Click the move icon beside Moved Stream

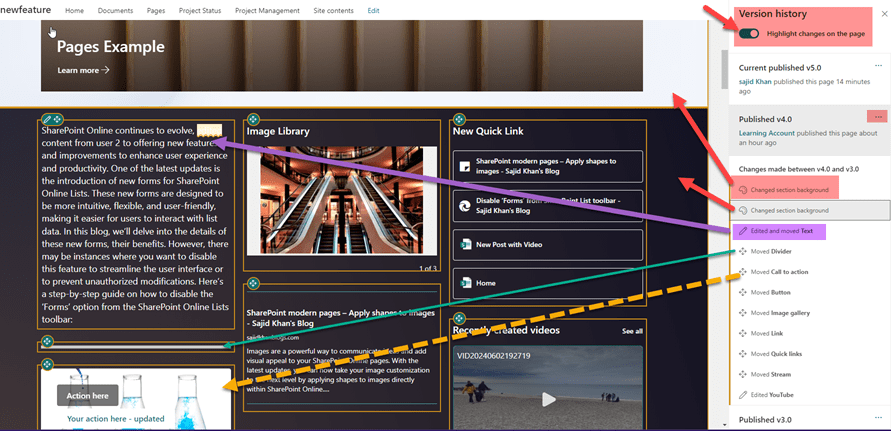tap(743, 374)
